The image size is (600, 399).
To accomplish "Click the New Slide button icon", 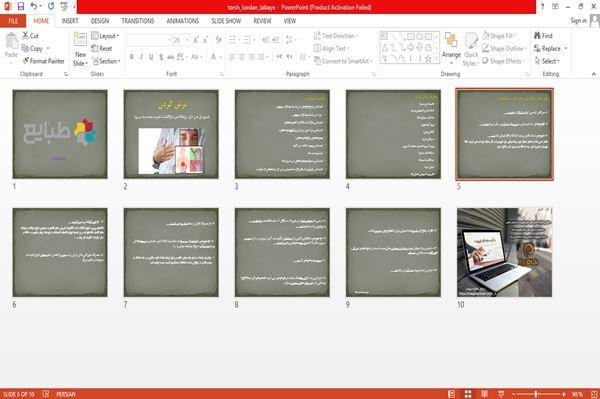I will [80, 39].
